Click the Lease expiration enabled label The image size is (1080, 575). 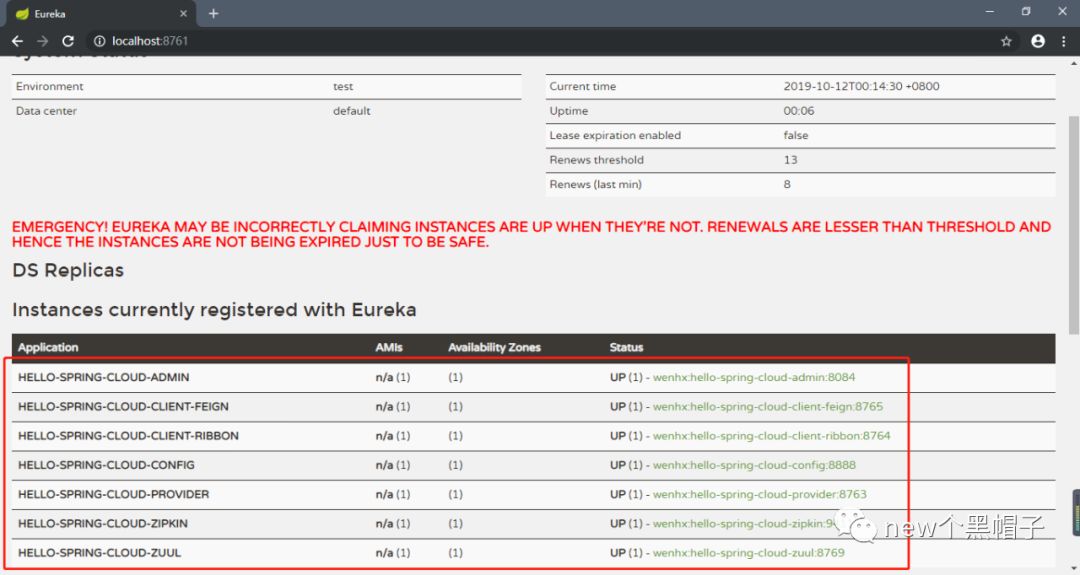click(615, 136)
